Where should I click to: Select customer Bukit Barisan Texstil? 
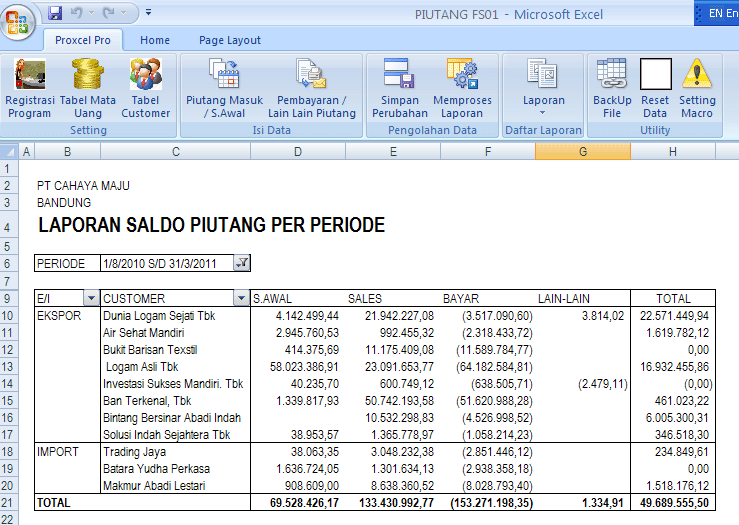tap(150, 350)
